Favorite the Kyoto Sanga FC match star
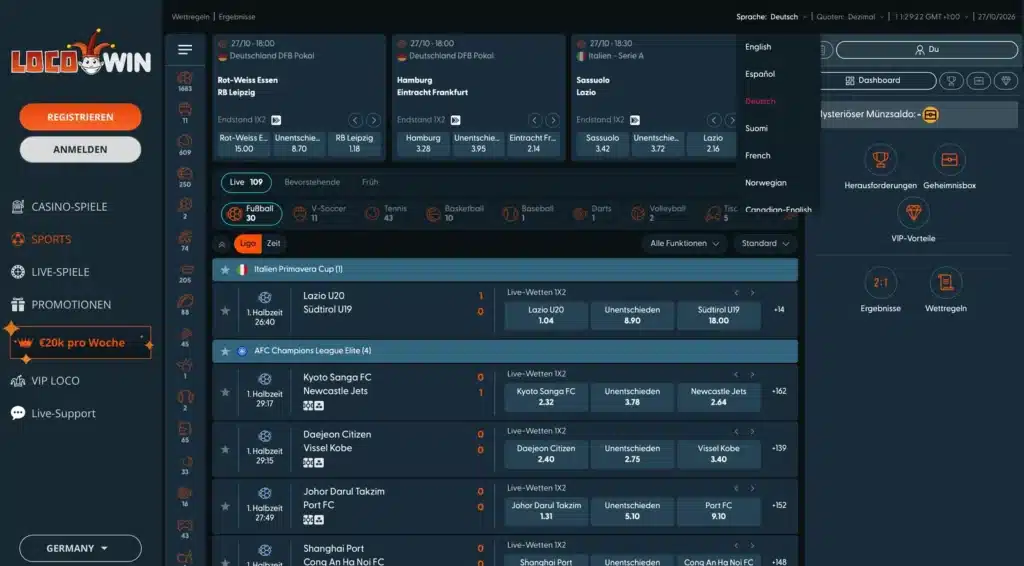The width and height of the screenshot is (1024, 566). pyautogui.click(x=225, y=392)
